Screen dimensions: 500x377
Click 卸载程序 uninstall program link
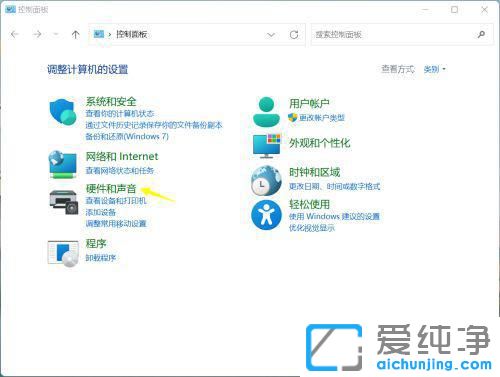pyautogui.click(x=101, y=258)
